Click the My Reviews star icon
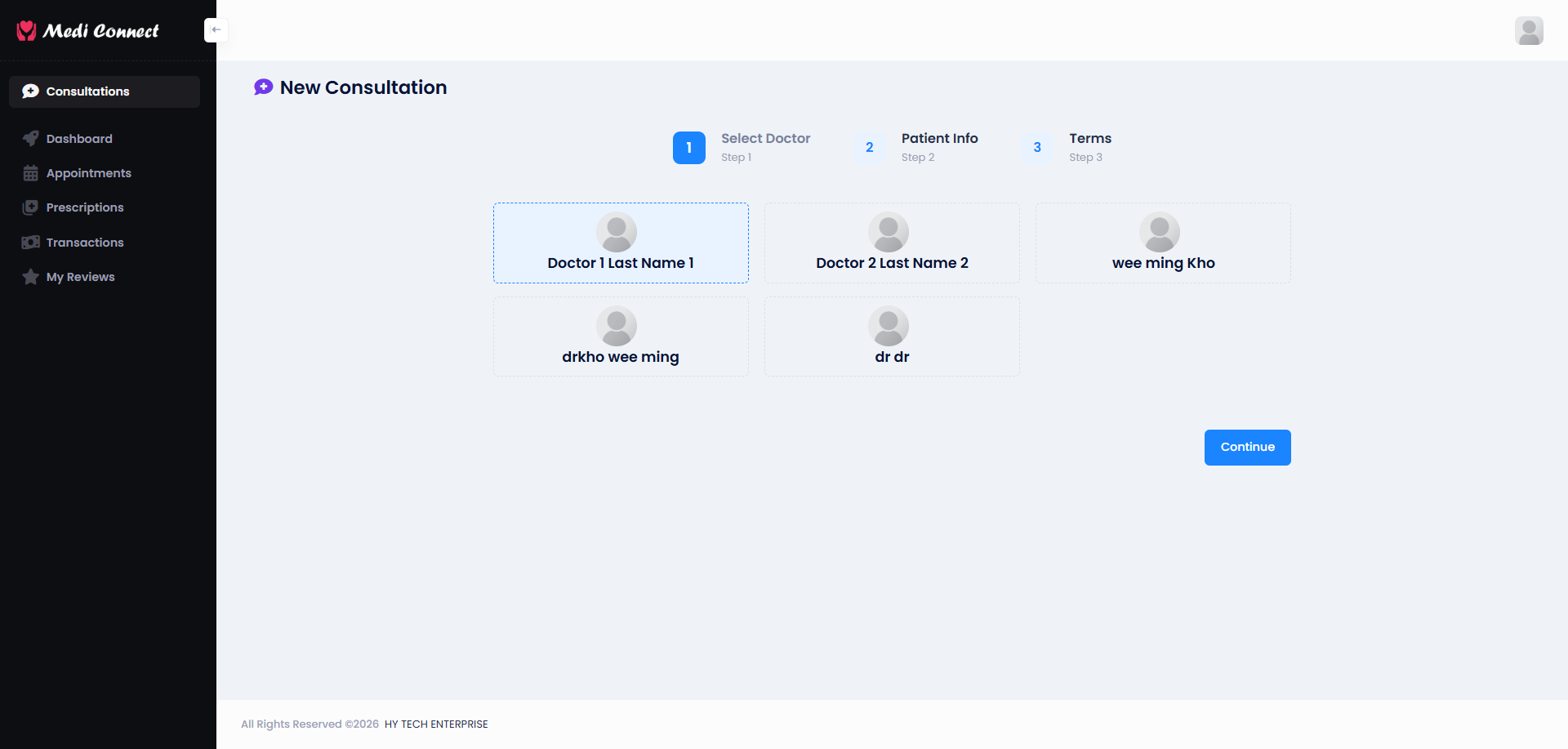 click(x=30, y=277)
